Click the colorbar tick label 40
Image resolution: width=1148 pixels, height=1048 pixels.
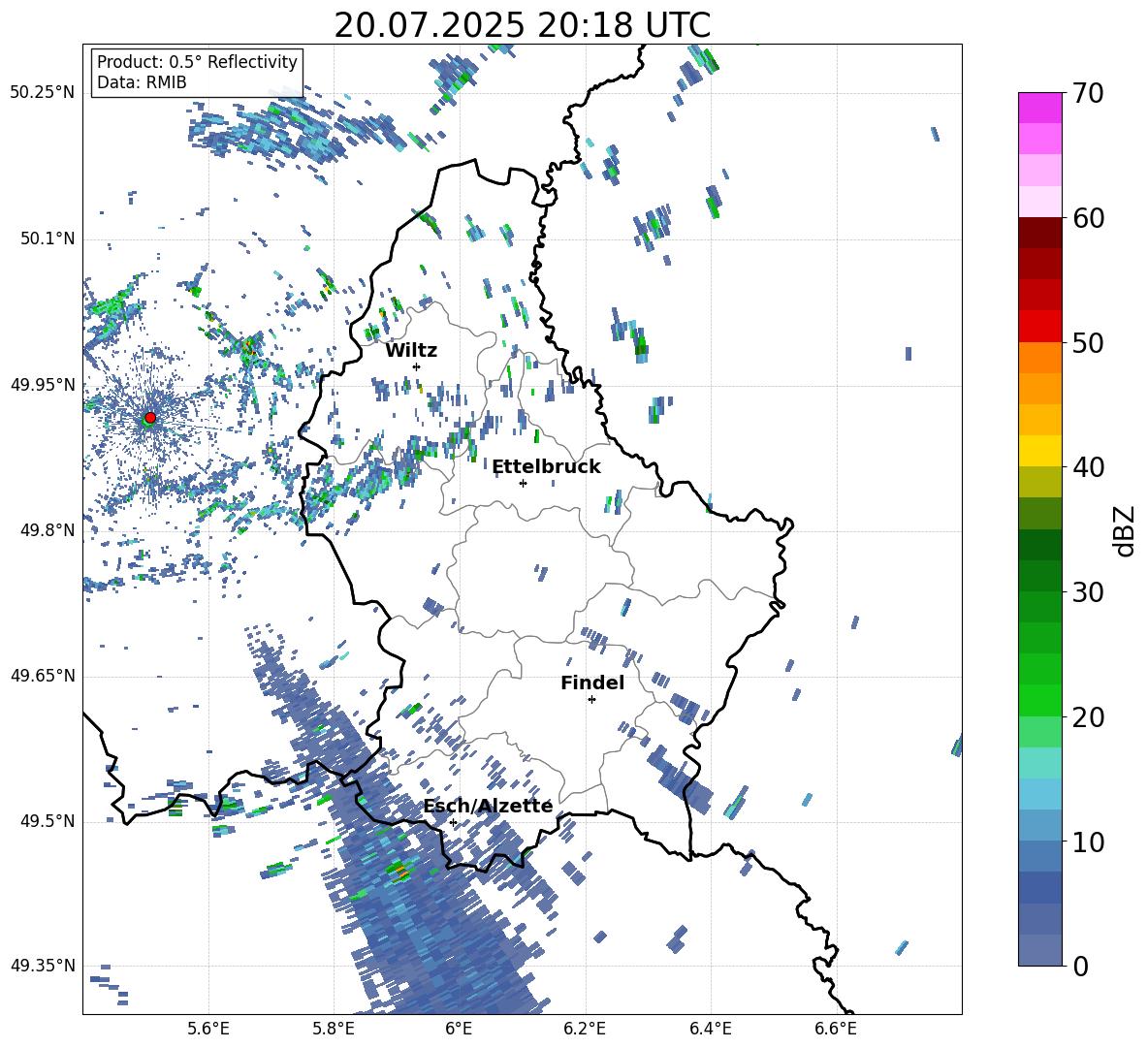coord(1088,467)
